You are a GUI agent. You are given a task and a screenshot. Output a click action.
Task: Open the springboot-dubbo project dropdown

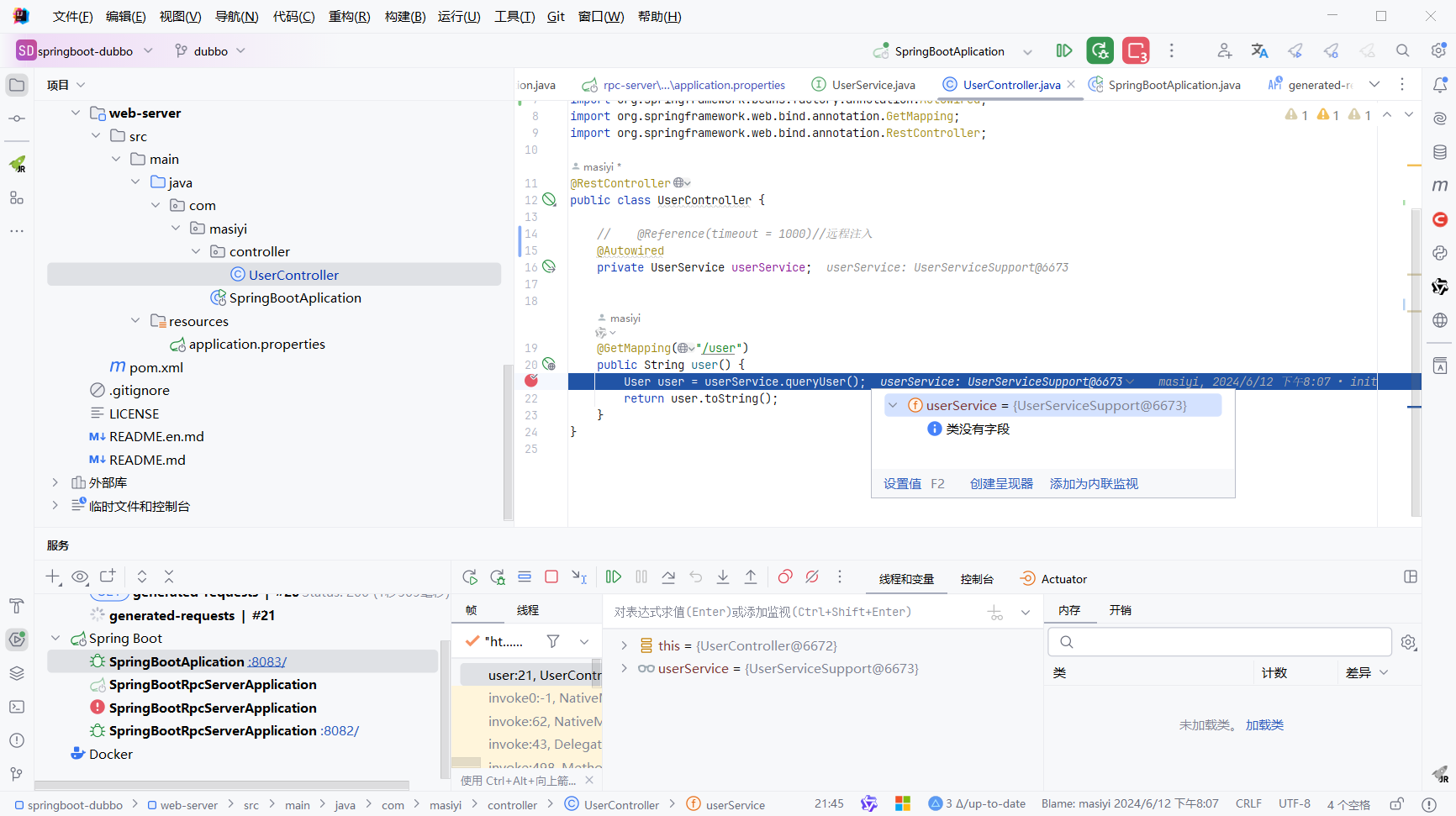[84, 51]
